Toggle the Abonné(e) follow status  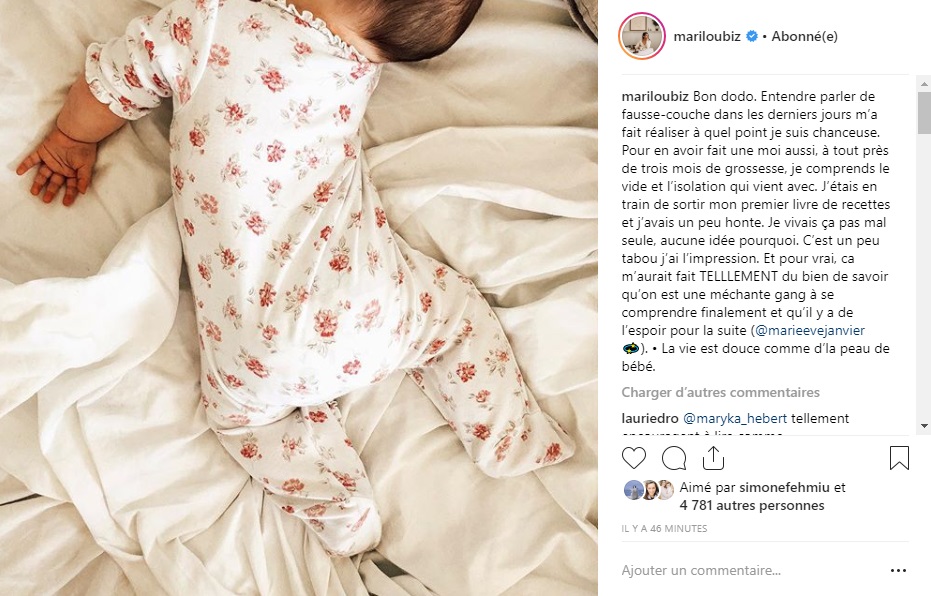[x=805, y=36]
